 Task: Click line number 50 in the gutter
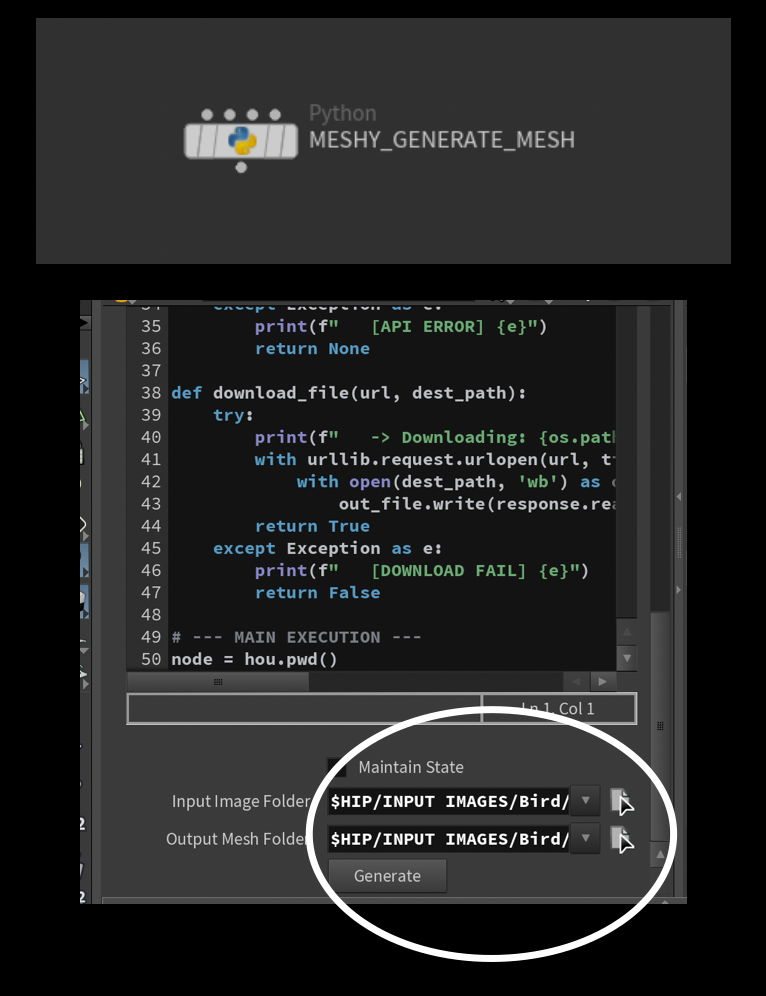[151, 659]
